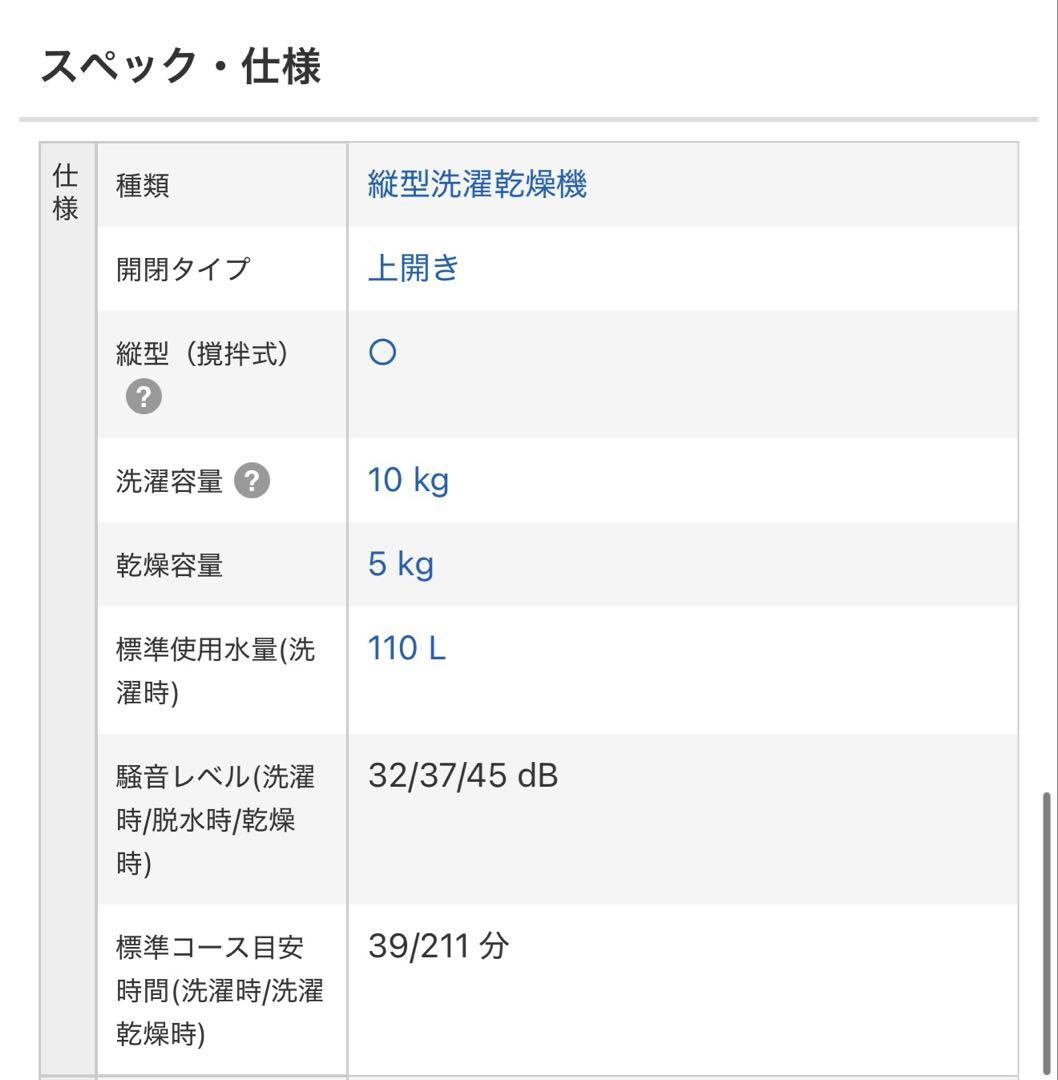Click the 32/37/45 dB noise value

(462, 775)
